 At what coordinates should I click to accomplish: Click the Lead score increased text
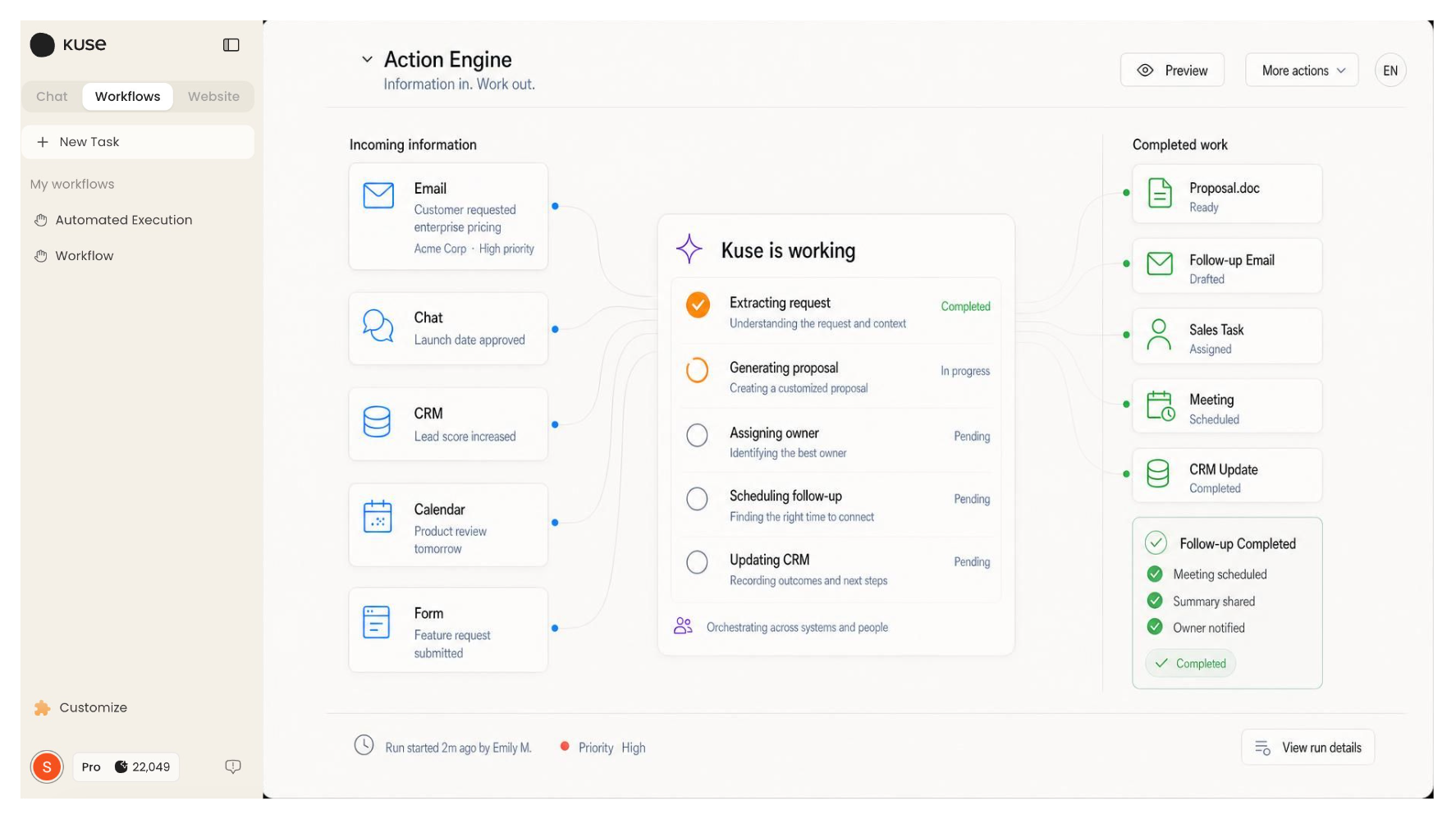pyautogui.click(x=465, y=437)
